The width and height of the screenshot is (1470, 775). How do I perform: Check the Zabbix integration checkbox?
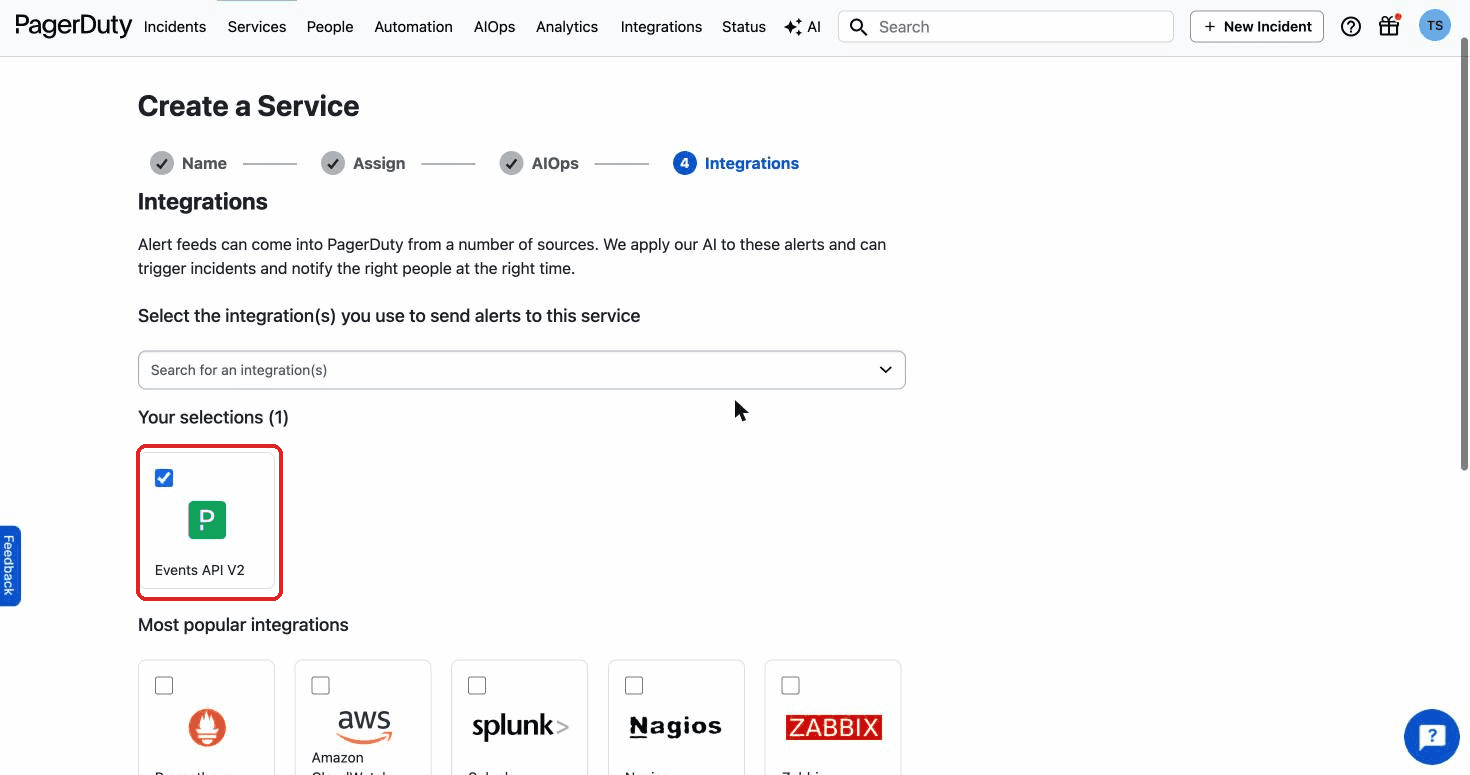790,685
